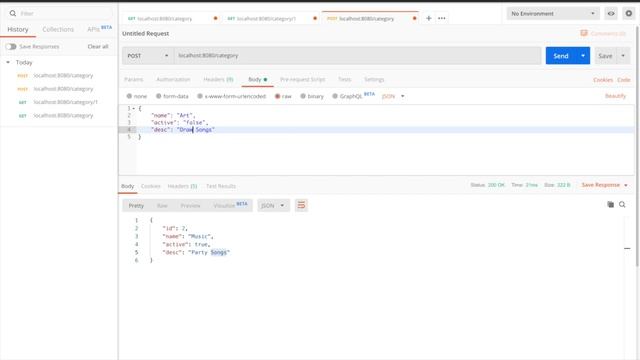Select the GraphQL body radio
640x360 pixels.
tap(335, 96)
